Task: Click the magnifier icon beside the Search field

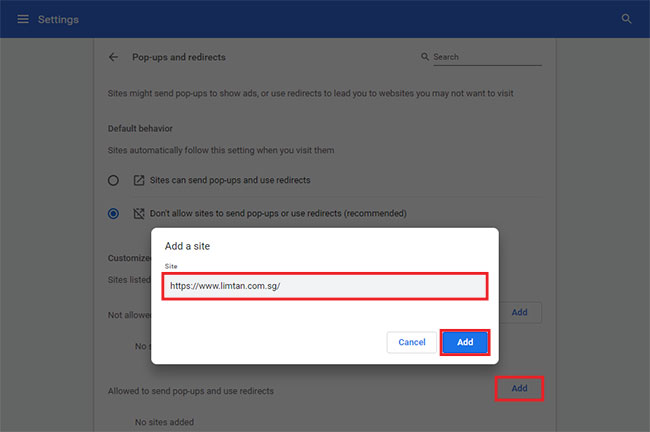Action: click(x=425, y=58)
